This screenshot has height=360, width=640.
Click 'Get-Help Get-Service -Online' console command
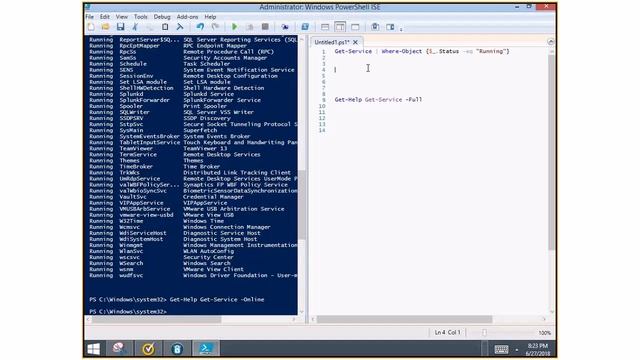coord(217,300)
